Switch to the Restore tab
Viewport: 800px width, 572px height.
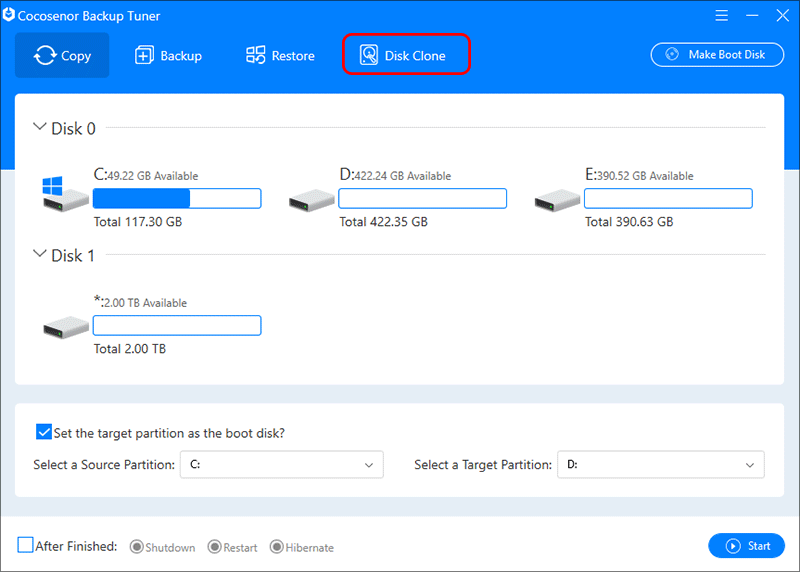click(x=280, y=55)
